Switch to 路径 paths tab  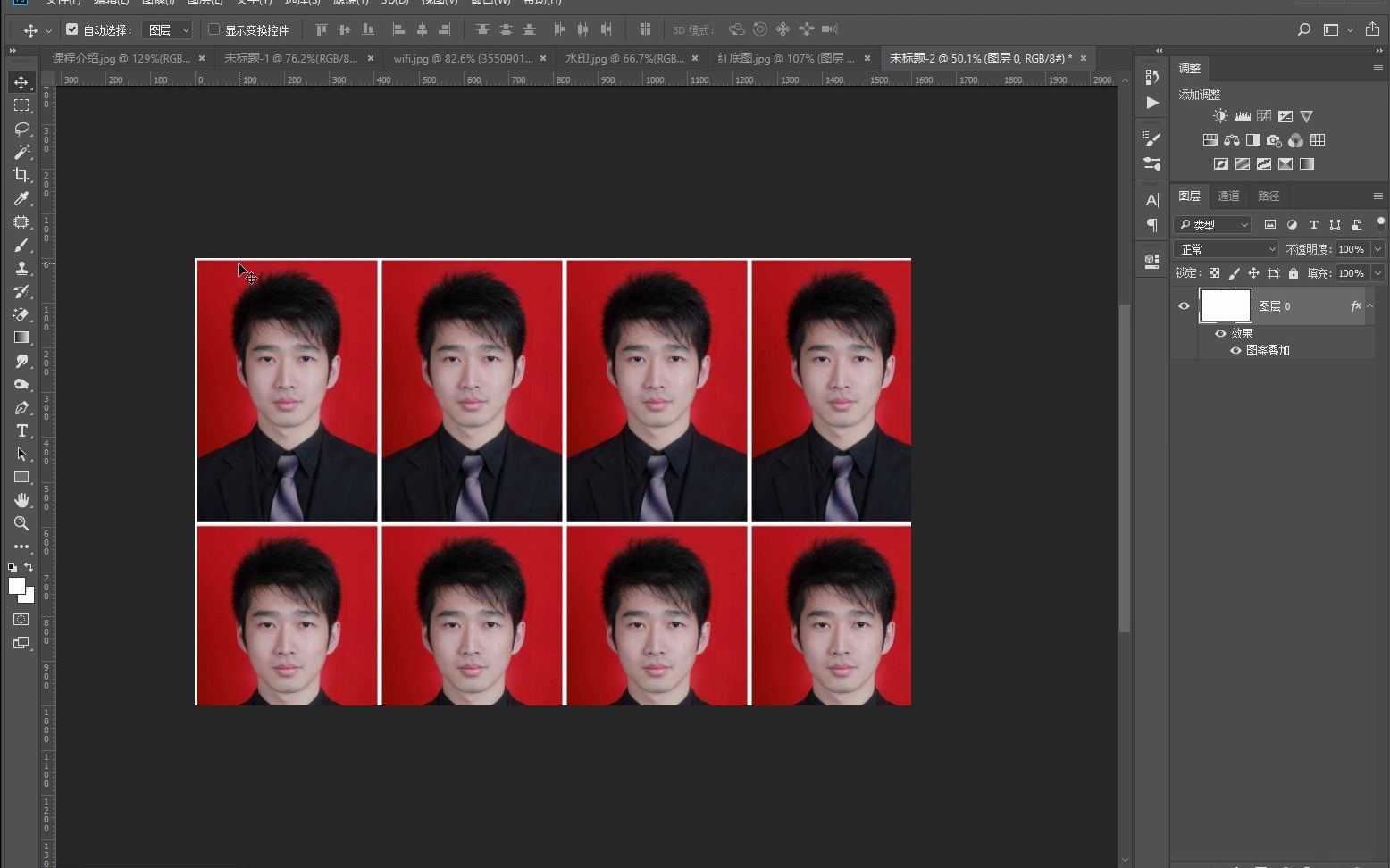point(1269,196)
